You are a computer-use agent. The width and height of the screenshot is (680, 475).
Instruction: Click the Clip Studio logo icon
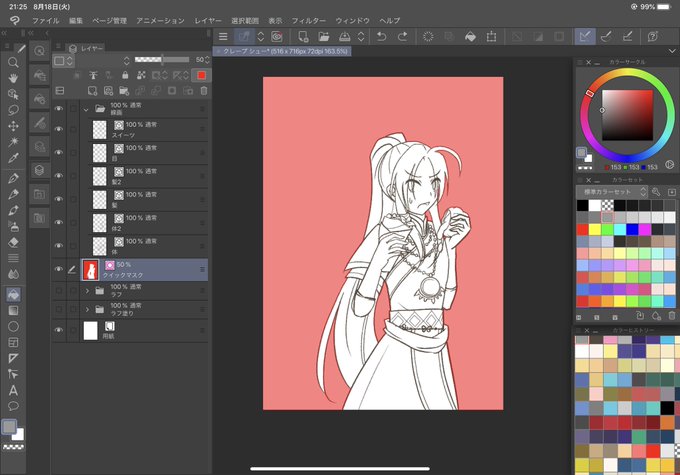14,20
